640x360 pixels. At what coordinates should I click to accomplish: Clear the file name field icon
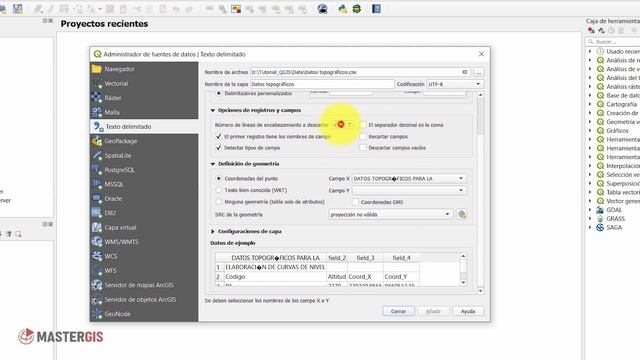pos(464,72)
